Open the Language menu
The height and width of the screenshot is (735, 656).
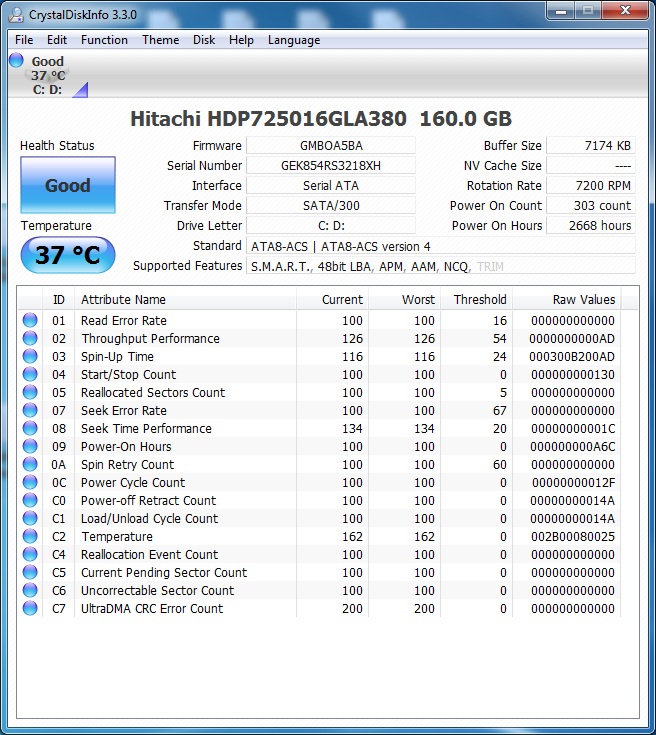click(294, 40)
